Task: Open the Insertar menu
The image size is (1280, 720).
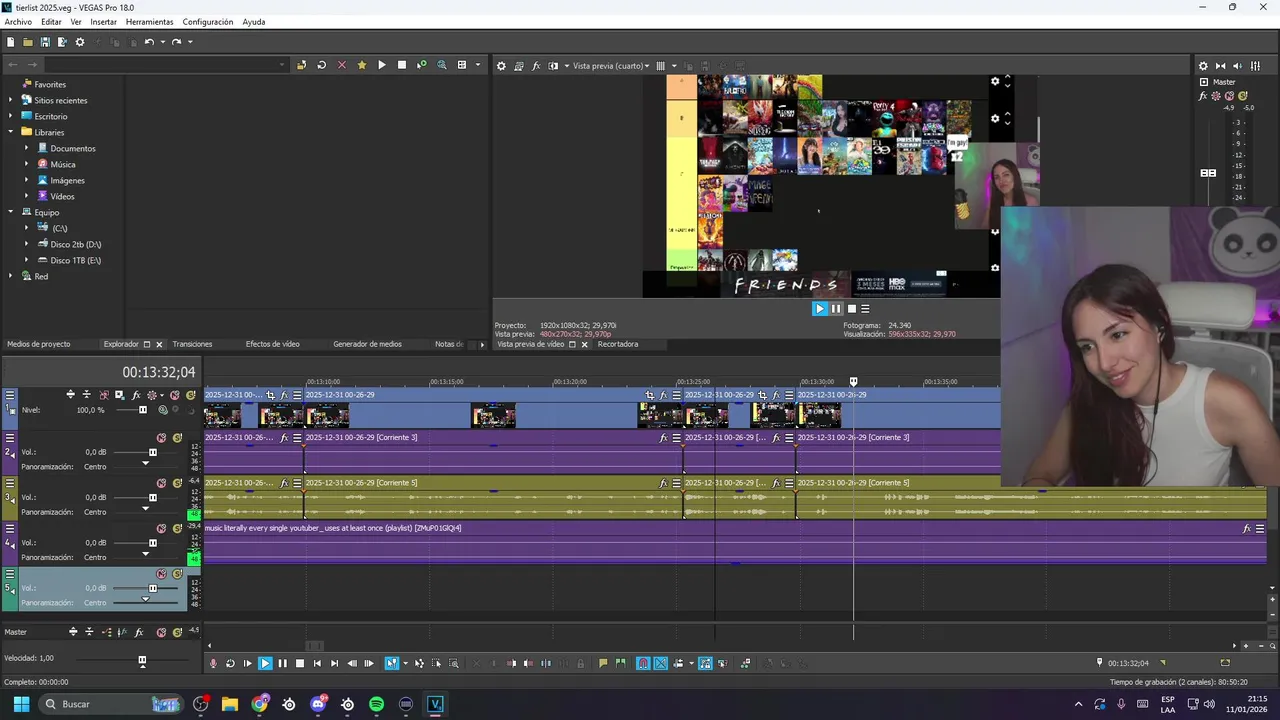Action: tap(103, 22)
